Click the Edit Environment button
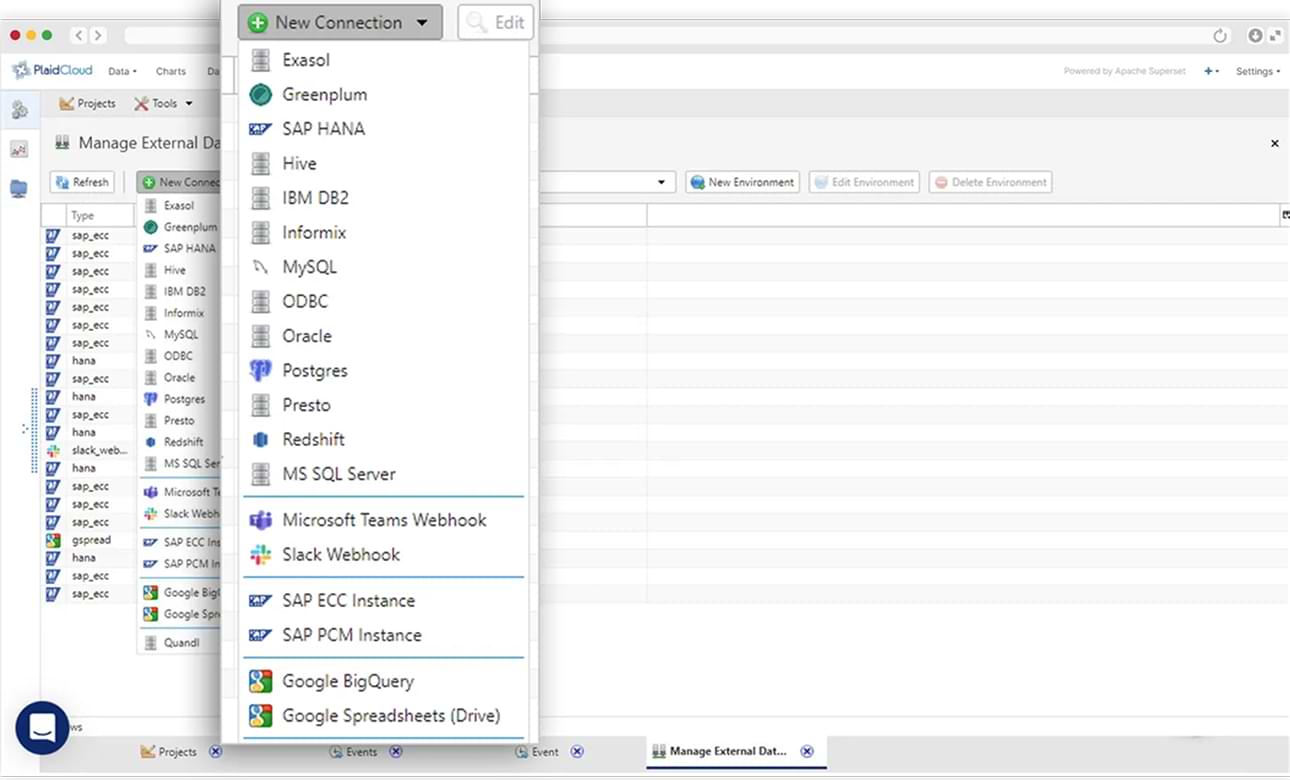The width and height of the screenshot is (1290, 780). point(864,182)
